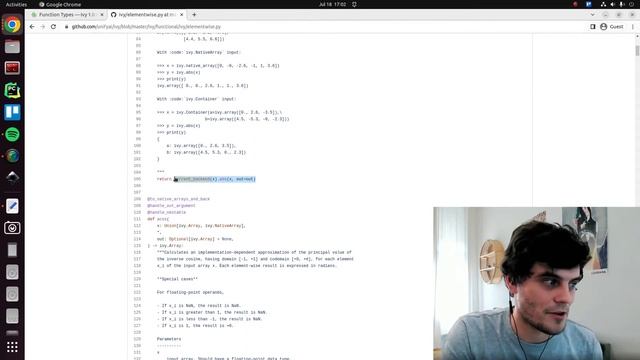The width and height of the screenshot is (640, 360).
Task: Open Google Chrome from the dock
Action: click(x=12, y=25)
